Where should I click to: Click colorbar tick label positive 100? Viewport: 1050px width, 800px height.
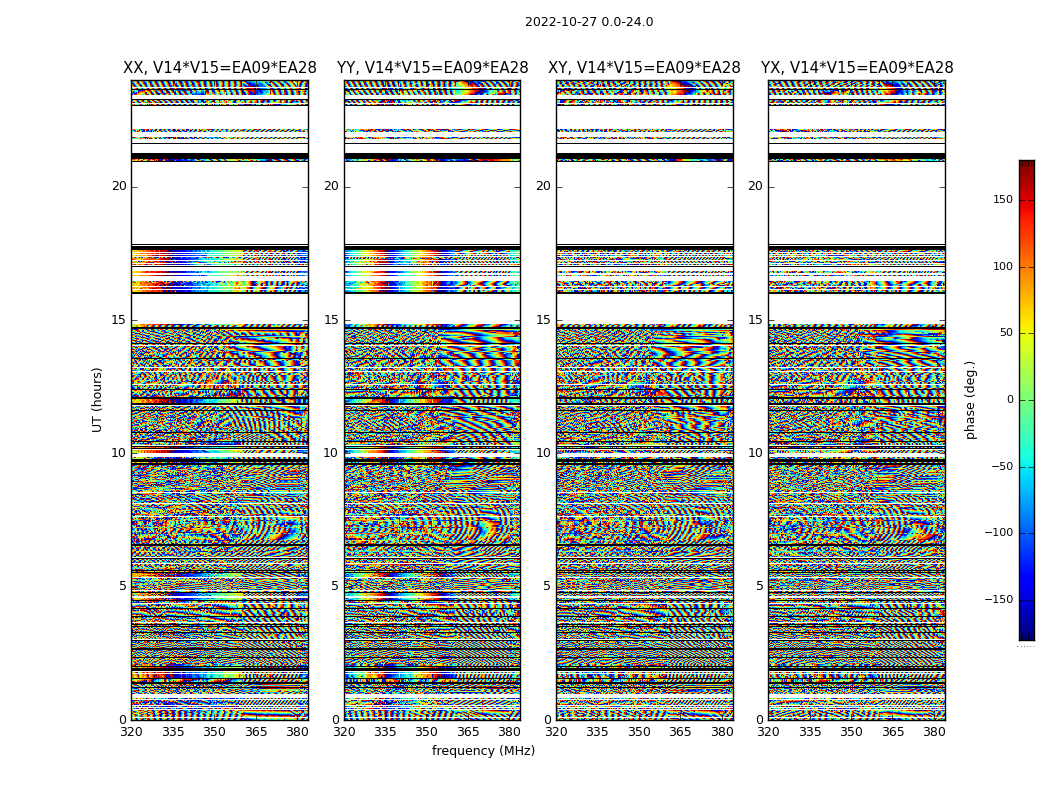(x=1003, y=266)
